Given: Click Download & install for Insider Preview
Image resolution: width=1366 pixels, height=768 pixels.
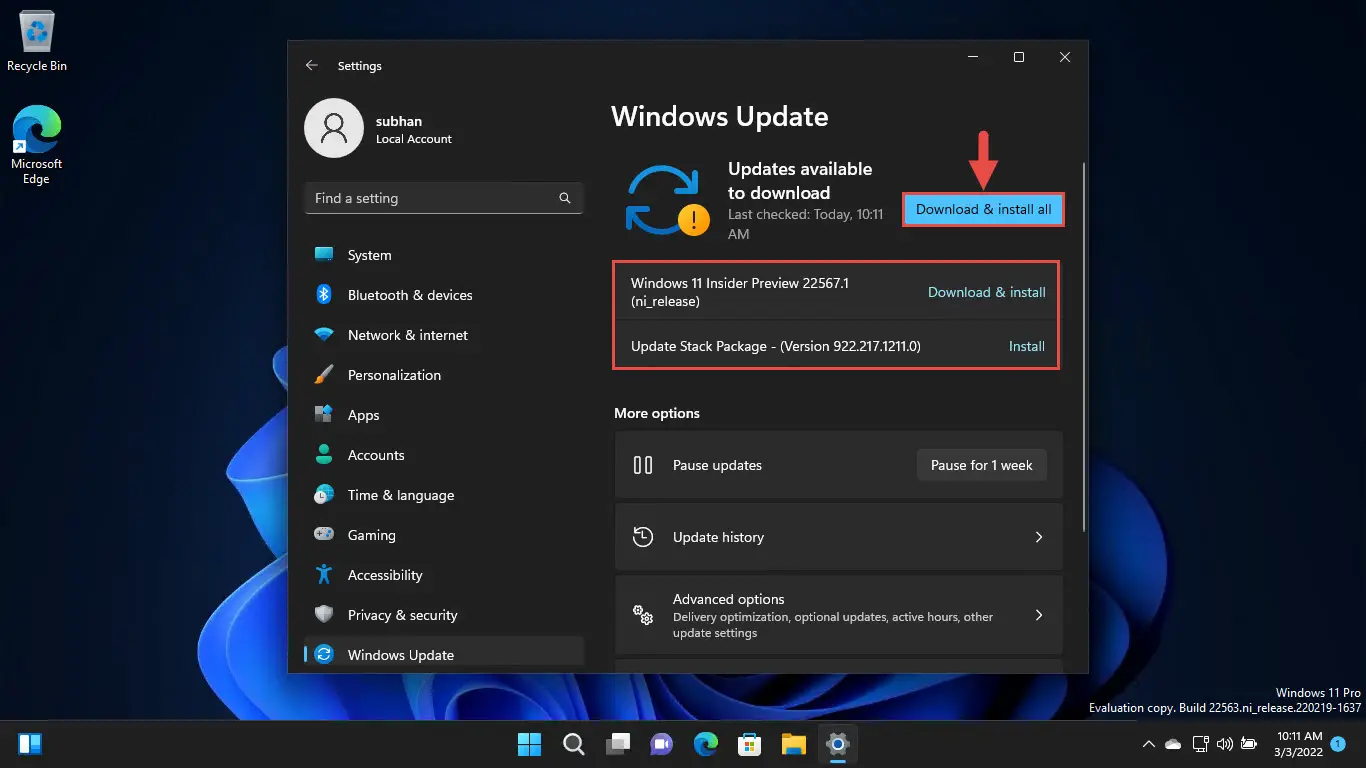Looking at the screenshot, I should tap(987, 292).
